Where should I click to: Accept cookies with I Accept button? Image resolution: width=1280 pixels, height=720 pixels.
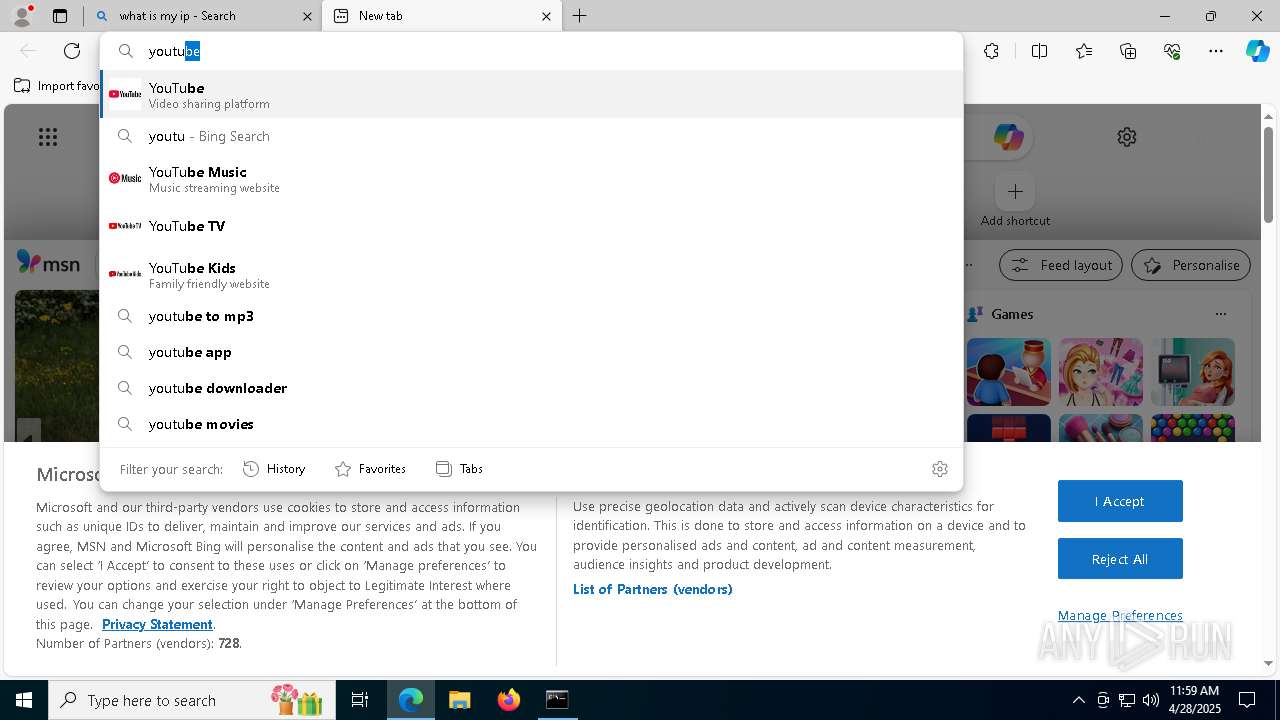point(1120,501)
